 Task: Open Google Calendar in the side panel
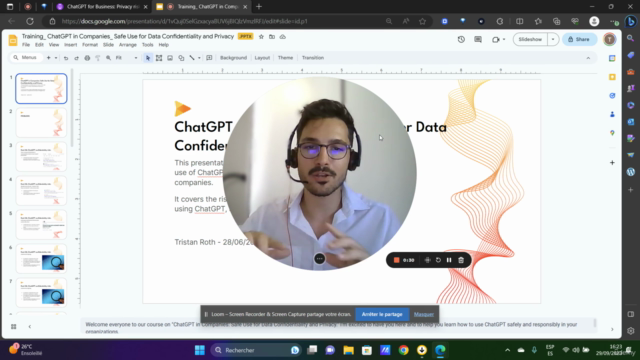tap(612, 58)
